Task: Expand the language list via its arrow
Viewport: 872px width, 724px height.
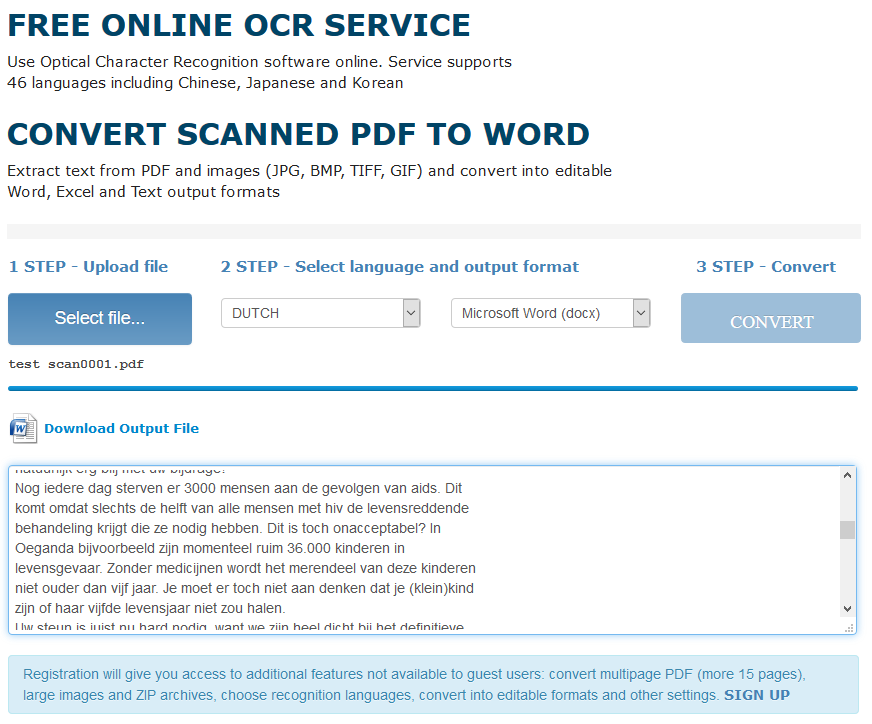Action: pyautogui.click(x=410, y=313)
